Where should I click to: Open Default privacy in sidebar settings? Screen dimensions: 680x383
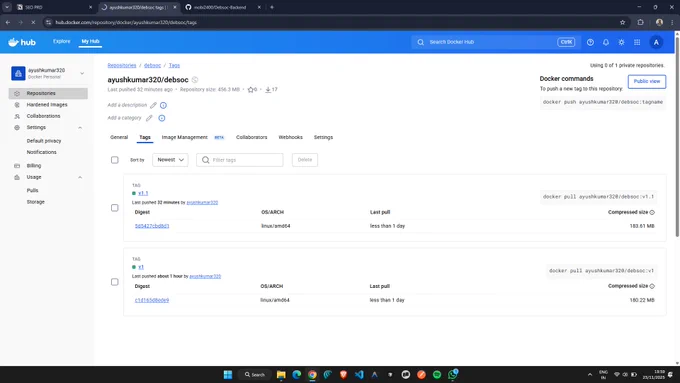click(44, 141)
